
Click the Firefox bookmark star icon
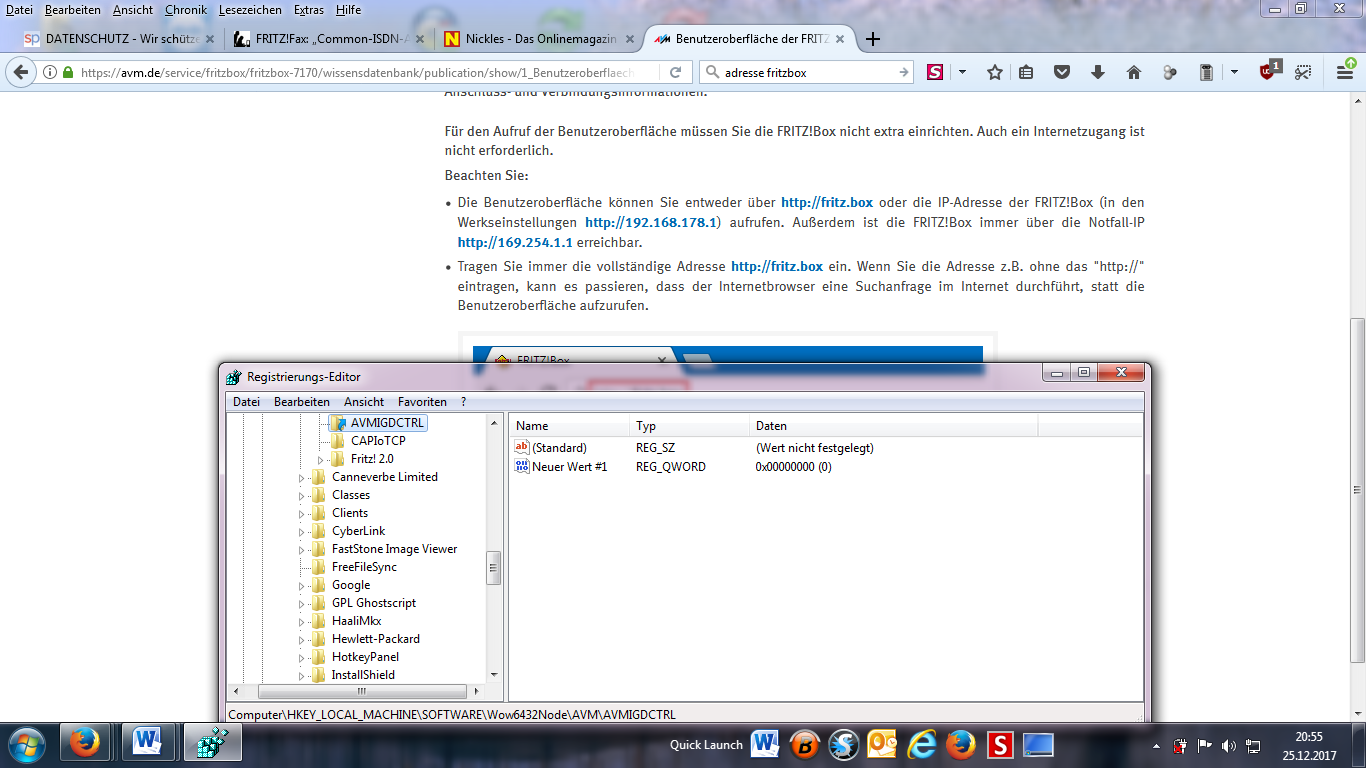(995, 72)
